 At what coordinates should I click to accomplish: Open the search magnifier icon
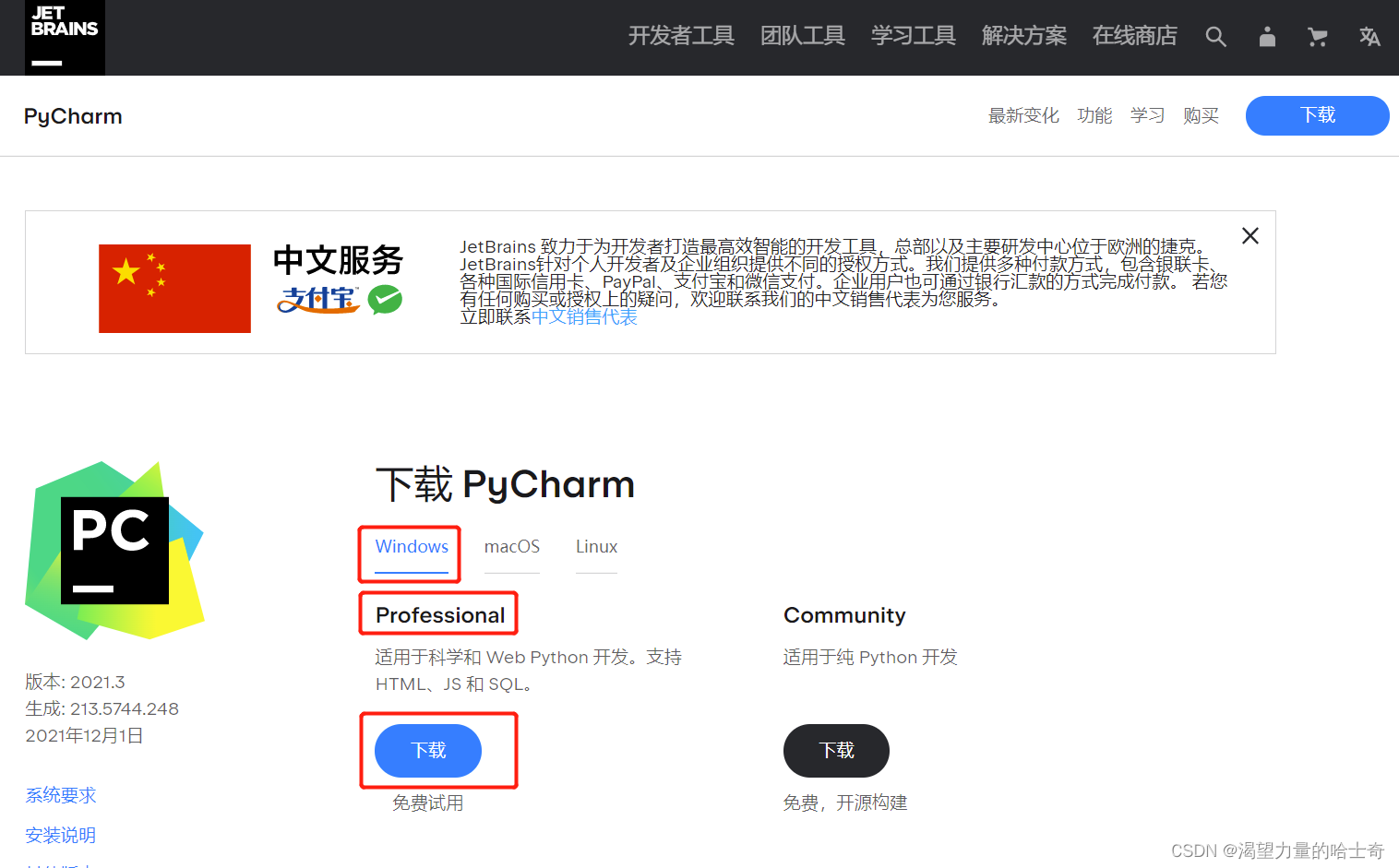(x=1216, y=37)
